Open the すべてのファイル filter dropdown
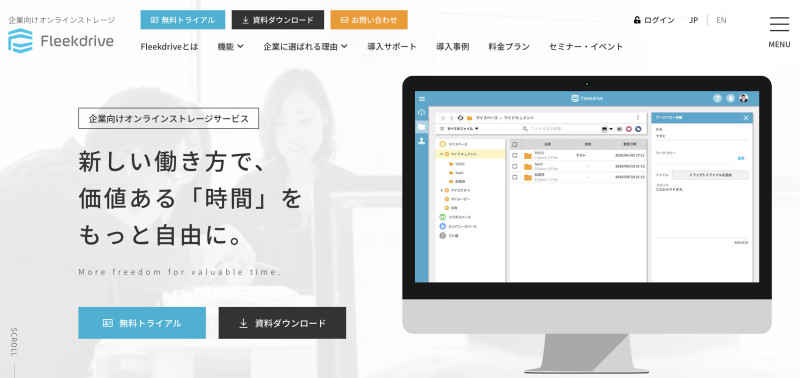This screenshot has height=378, width=800. click(x=459, y=129)
